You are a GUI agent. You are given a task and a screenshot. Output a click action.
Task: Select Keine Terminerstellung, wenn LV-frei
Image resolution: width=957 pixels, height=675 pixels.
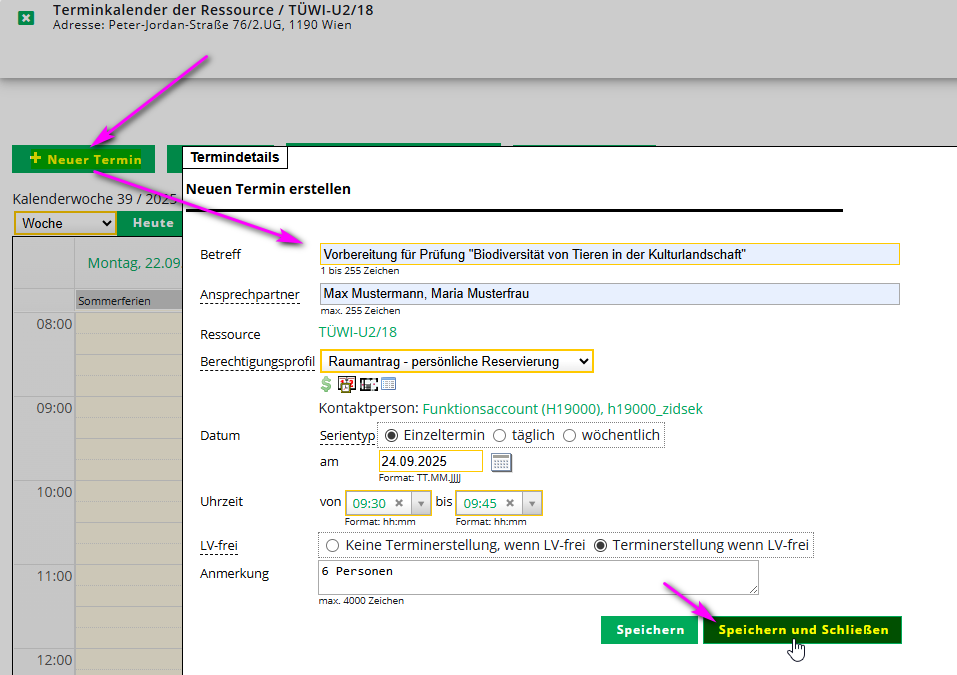tap(332, 546)
